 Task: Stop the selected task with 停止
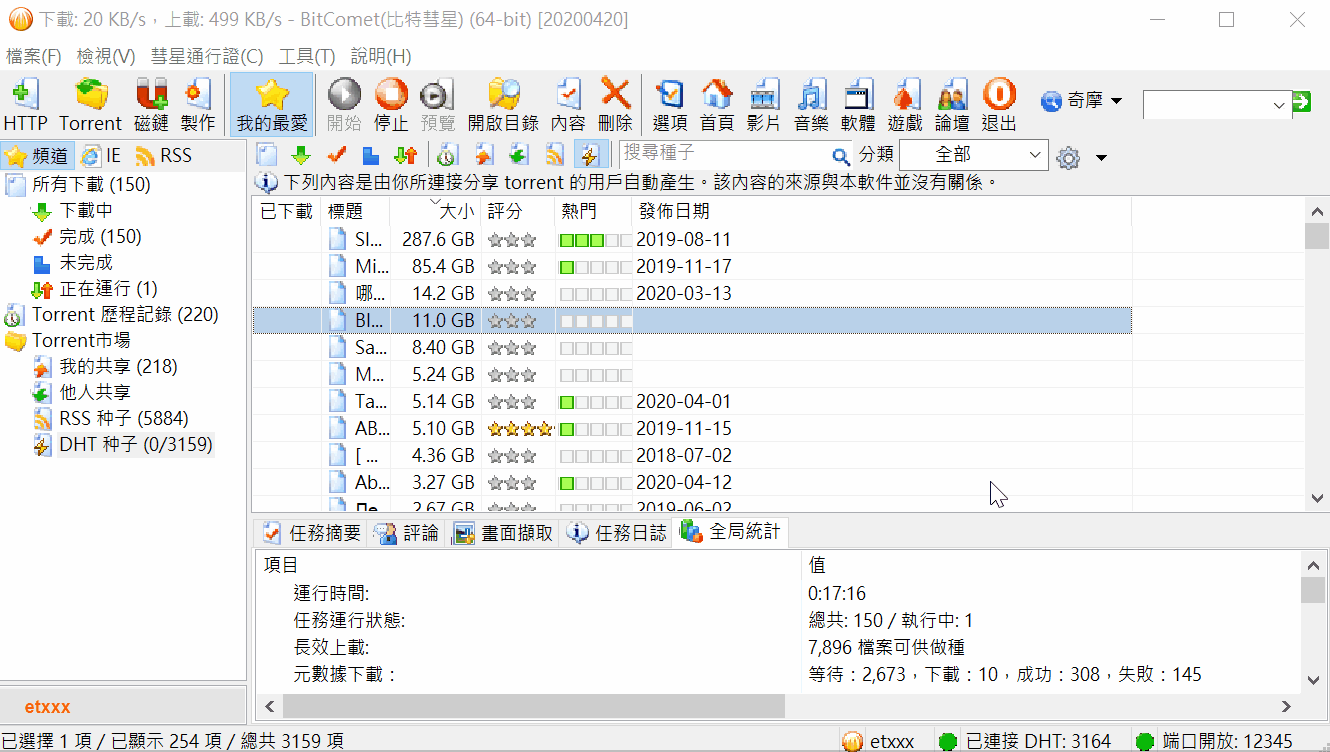[x=391, y=105]
